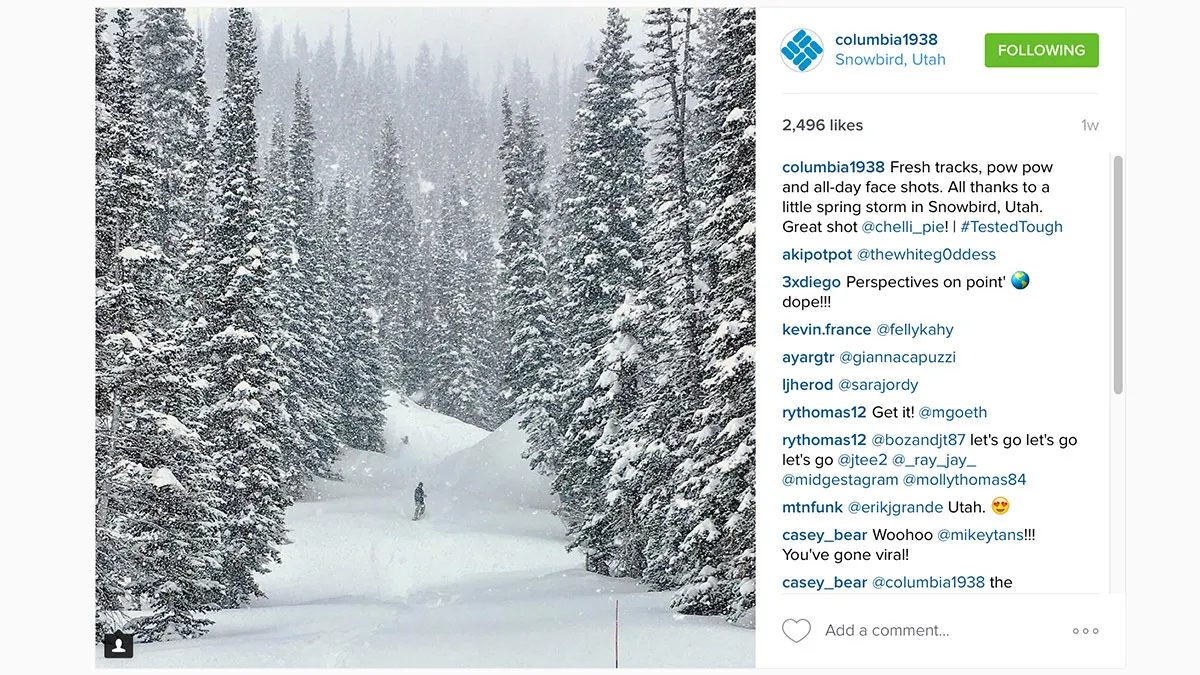
Task: Open akipotpot commenter profile
Action: tap(817, 255)
